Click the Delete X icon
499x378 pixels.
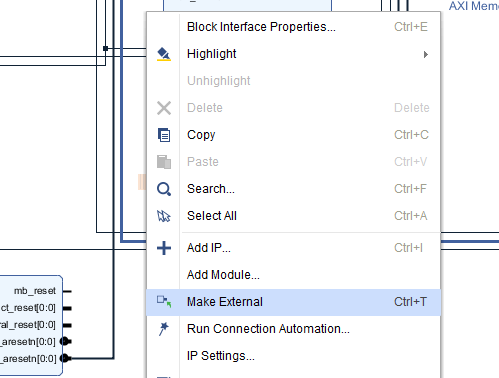(164, 108)
